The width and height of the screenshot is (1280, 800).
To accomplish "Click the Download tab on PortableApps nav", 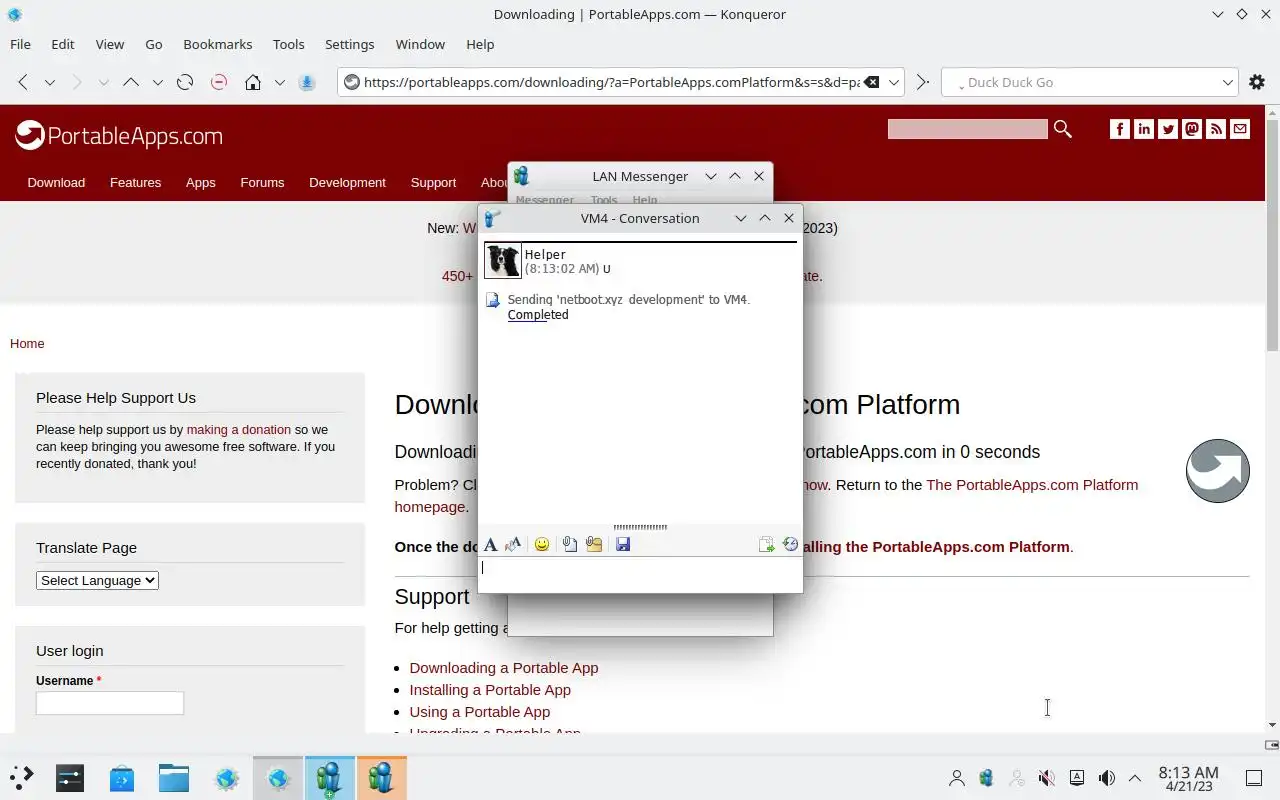I will [56, 183].
